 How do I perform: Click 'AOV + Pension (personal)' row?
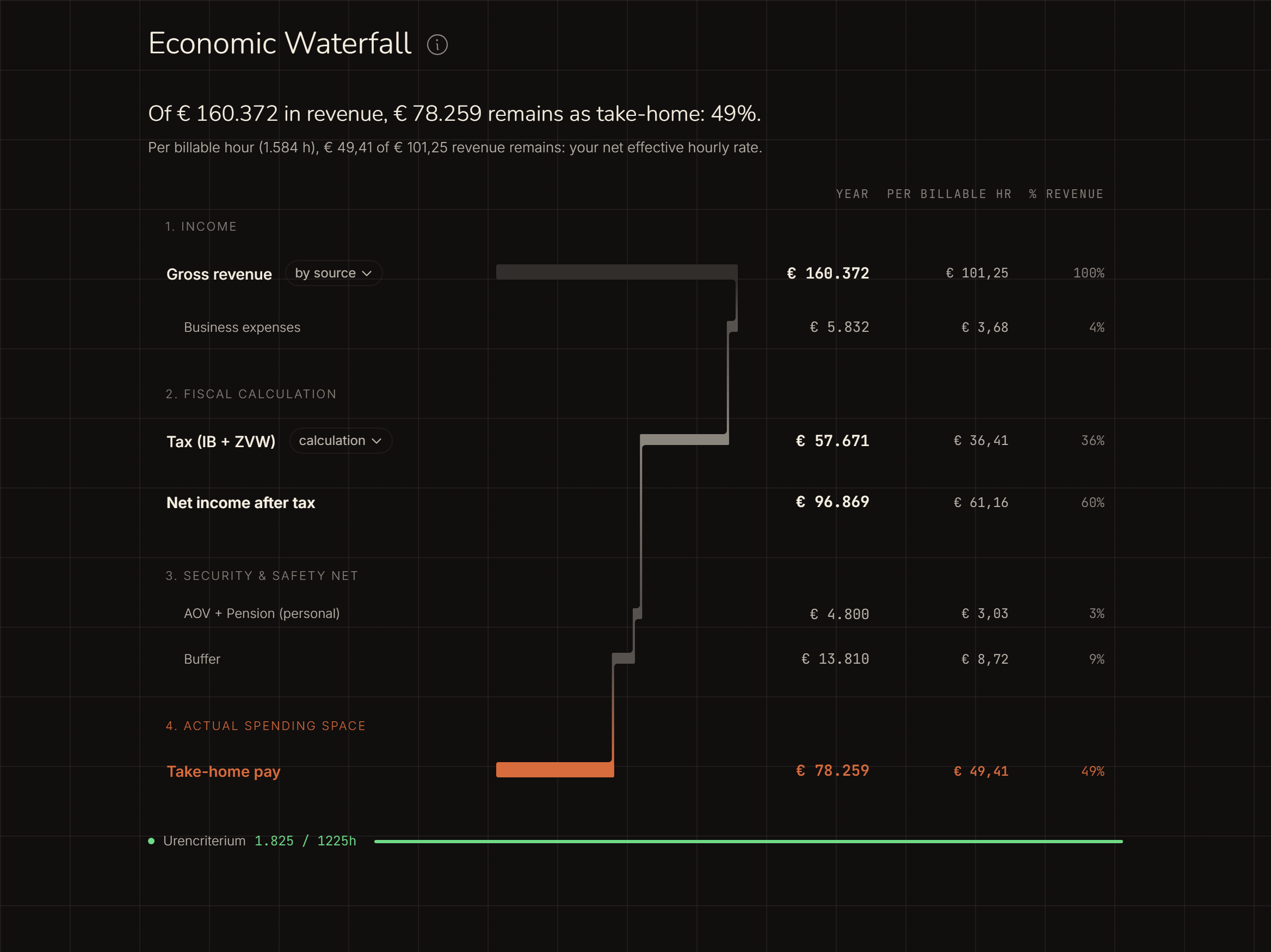pos(262,613)
